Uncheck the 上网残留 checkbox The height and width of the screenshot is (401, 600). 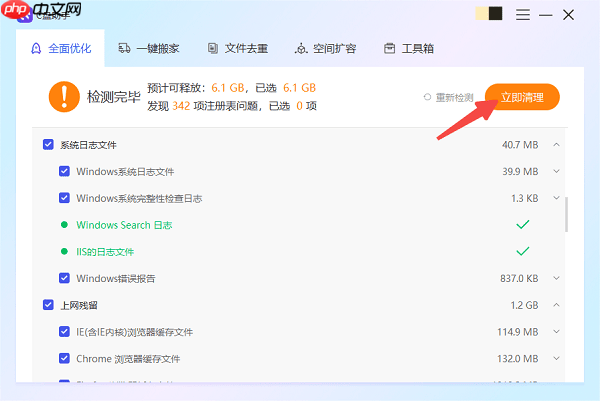click(48, 305)
